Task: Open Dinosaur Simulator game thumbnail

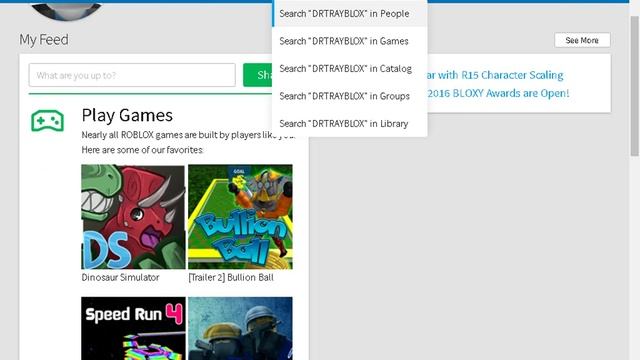Action: pos(133,217)
